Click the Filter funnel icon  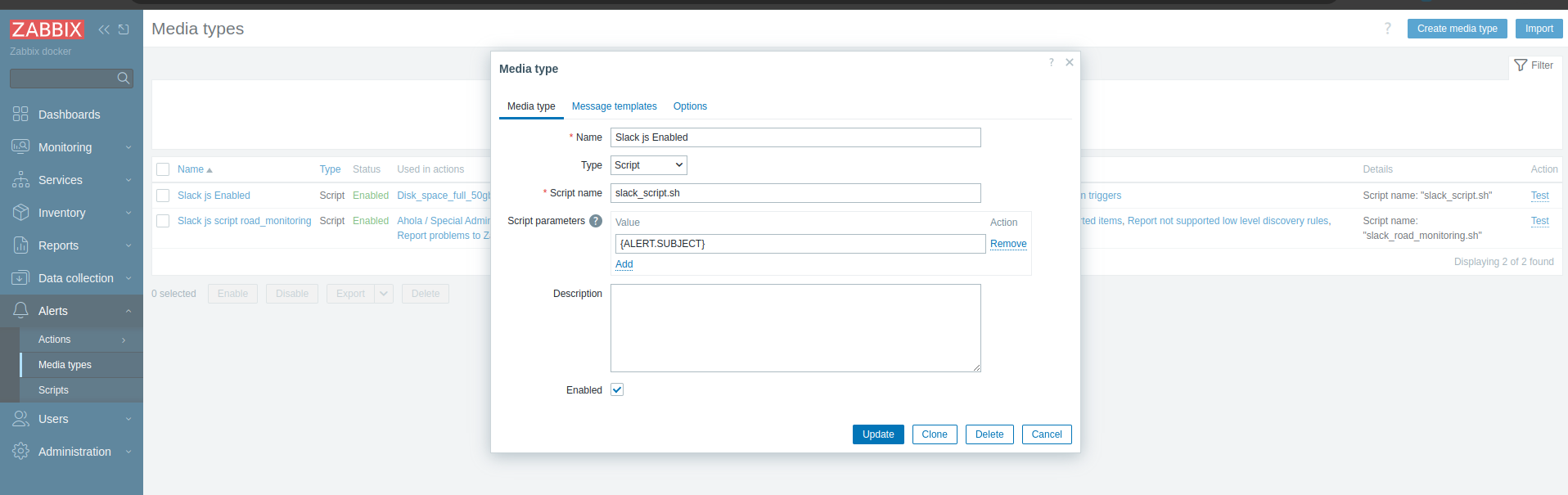pos(1521,65)
